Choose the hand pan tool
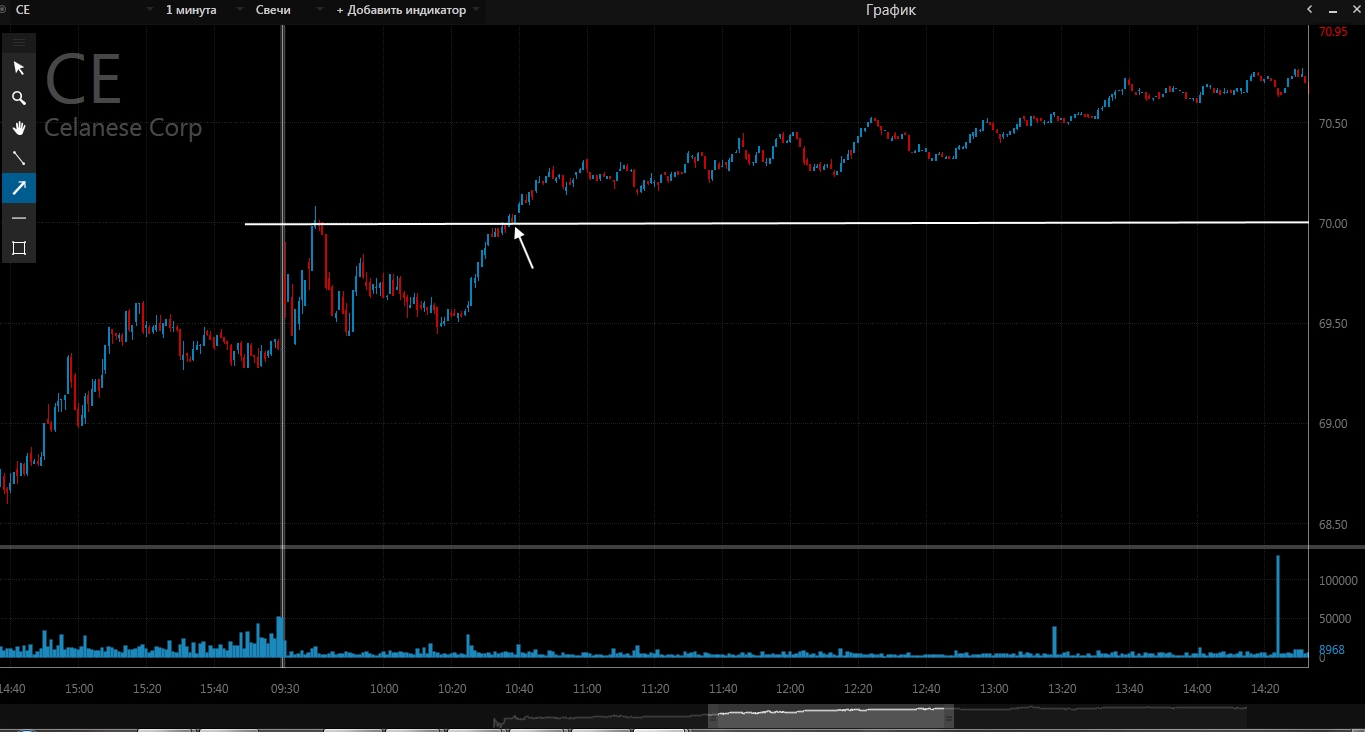 18,128
